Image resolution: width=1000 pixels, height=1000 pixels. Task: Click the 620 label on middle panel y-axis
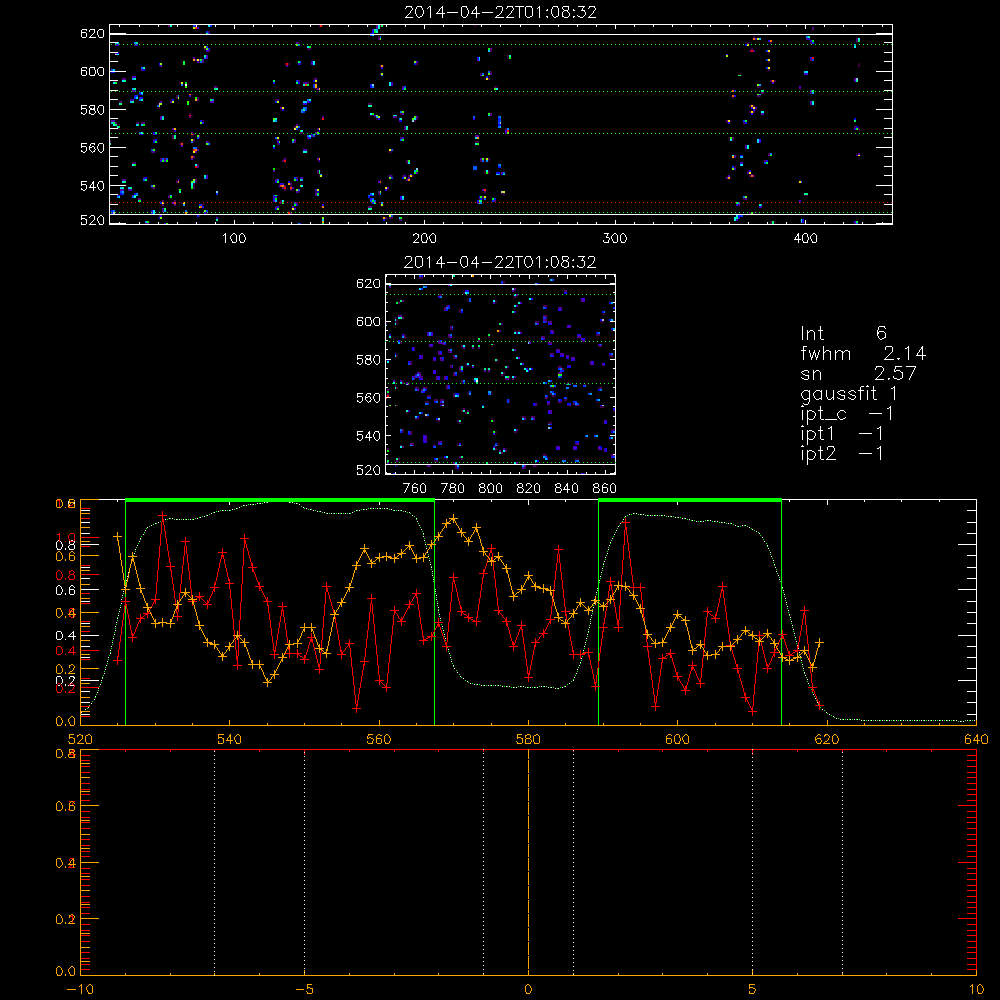coord(369,283)
